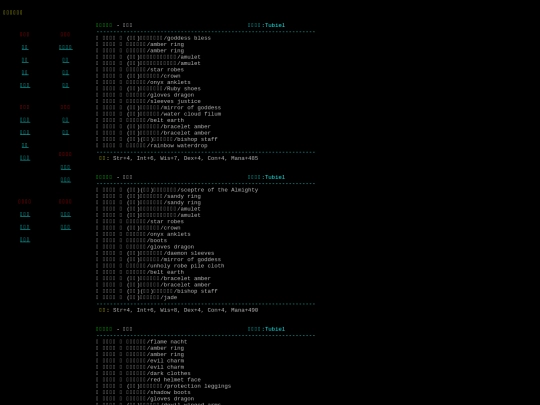
Task: Select the '/Ruby shoes' equipment row
Action: point(148,89)
